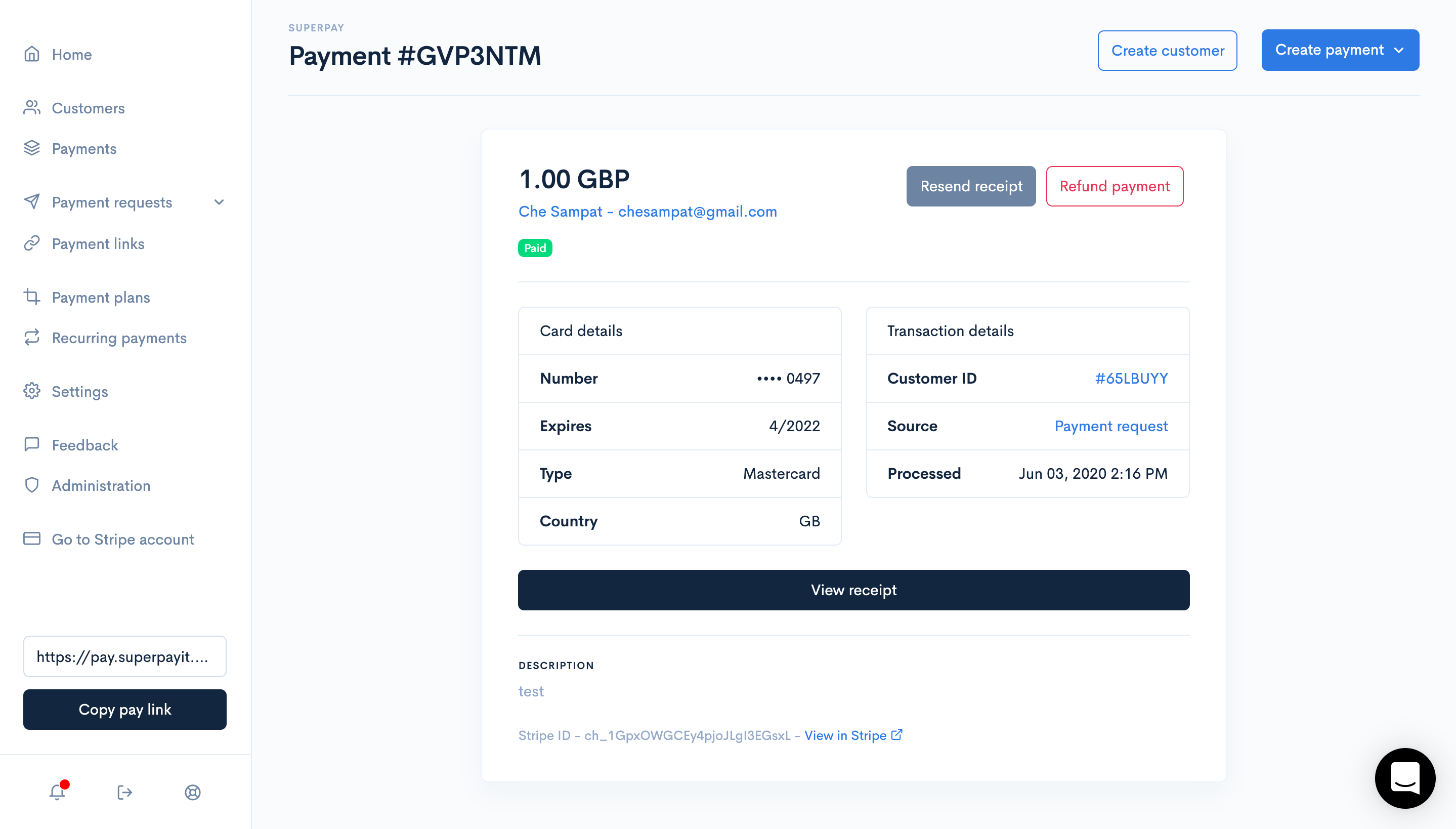Click the logout icon at sidebar bottom

124,792
